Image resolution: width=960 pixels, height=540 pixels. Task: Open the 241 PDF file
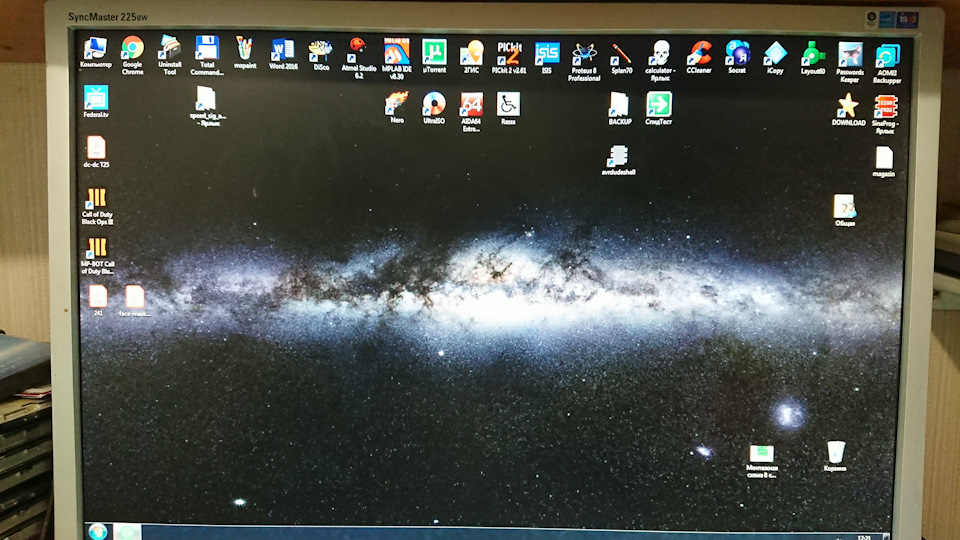(98, 301)
